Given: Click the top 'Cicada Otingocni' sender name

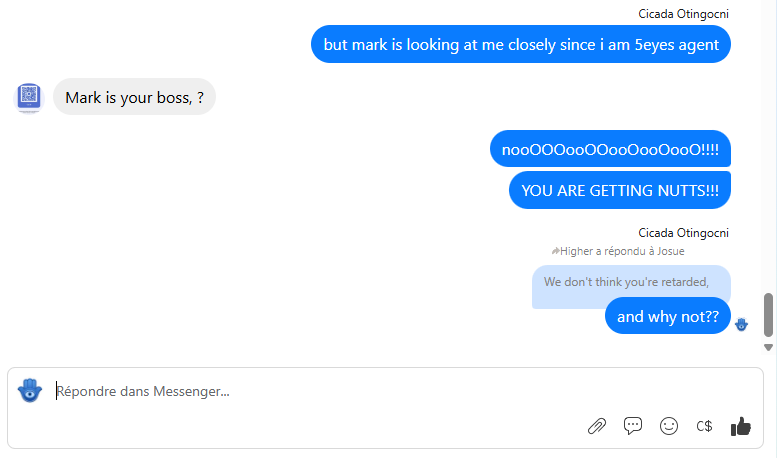Looking at the screenshot, I should pos(683,14).
